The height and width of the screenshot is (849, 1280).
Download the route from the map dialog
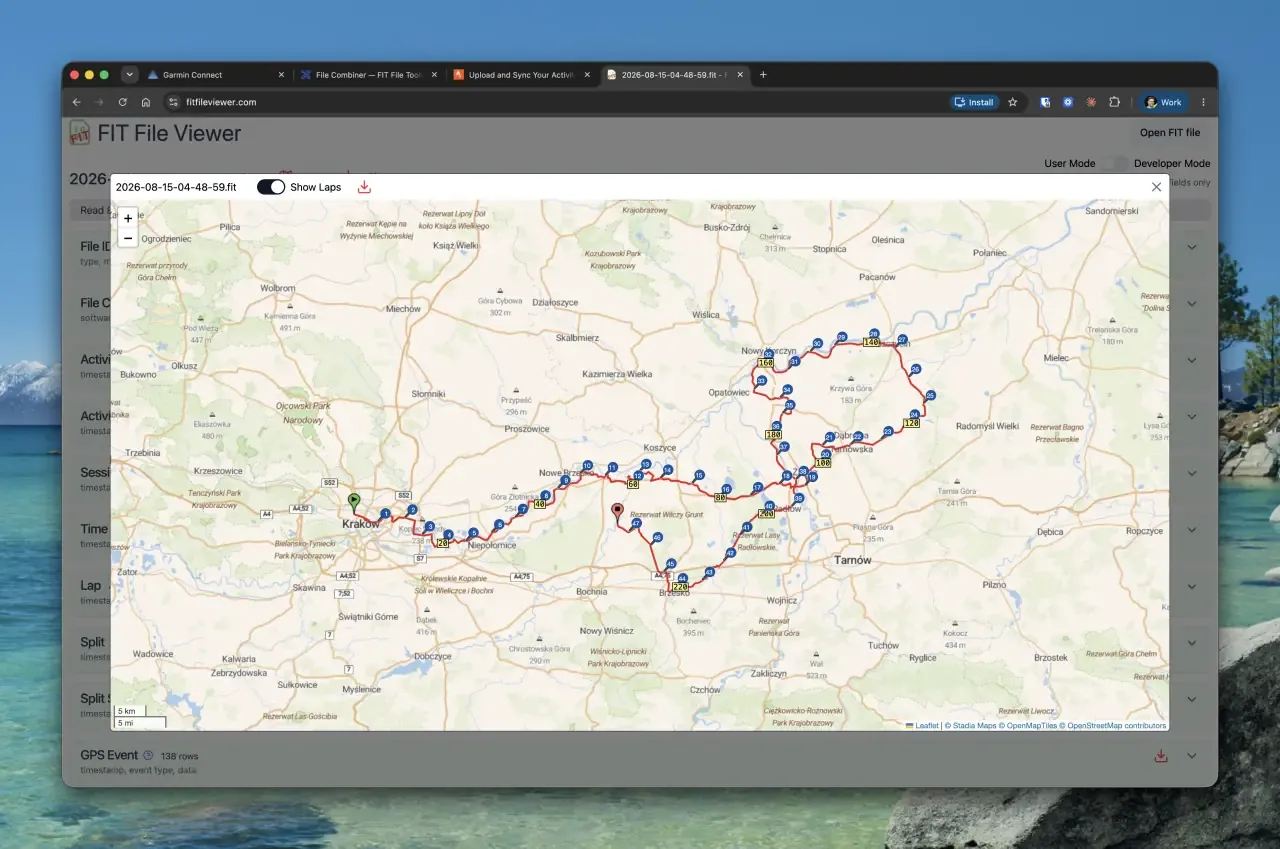[364, 187]
